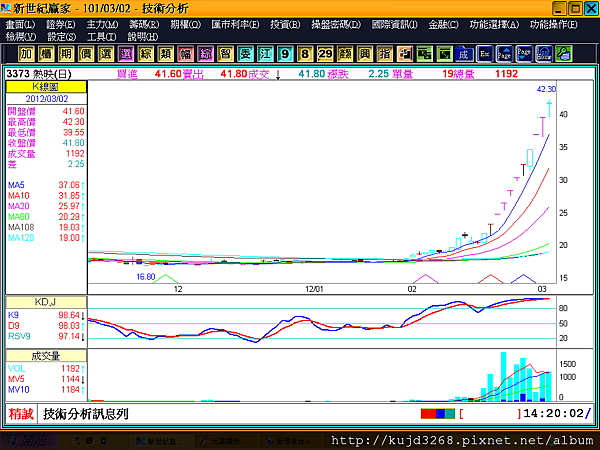Image resolution: width=600 pixels, height=450 pixels.
Task: Select the magenta 選 toolbar icon
Action: coord(126,54)
